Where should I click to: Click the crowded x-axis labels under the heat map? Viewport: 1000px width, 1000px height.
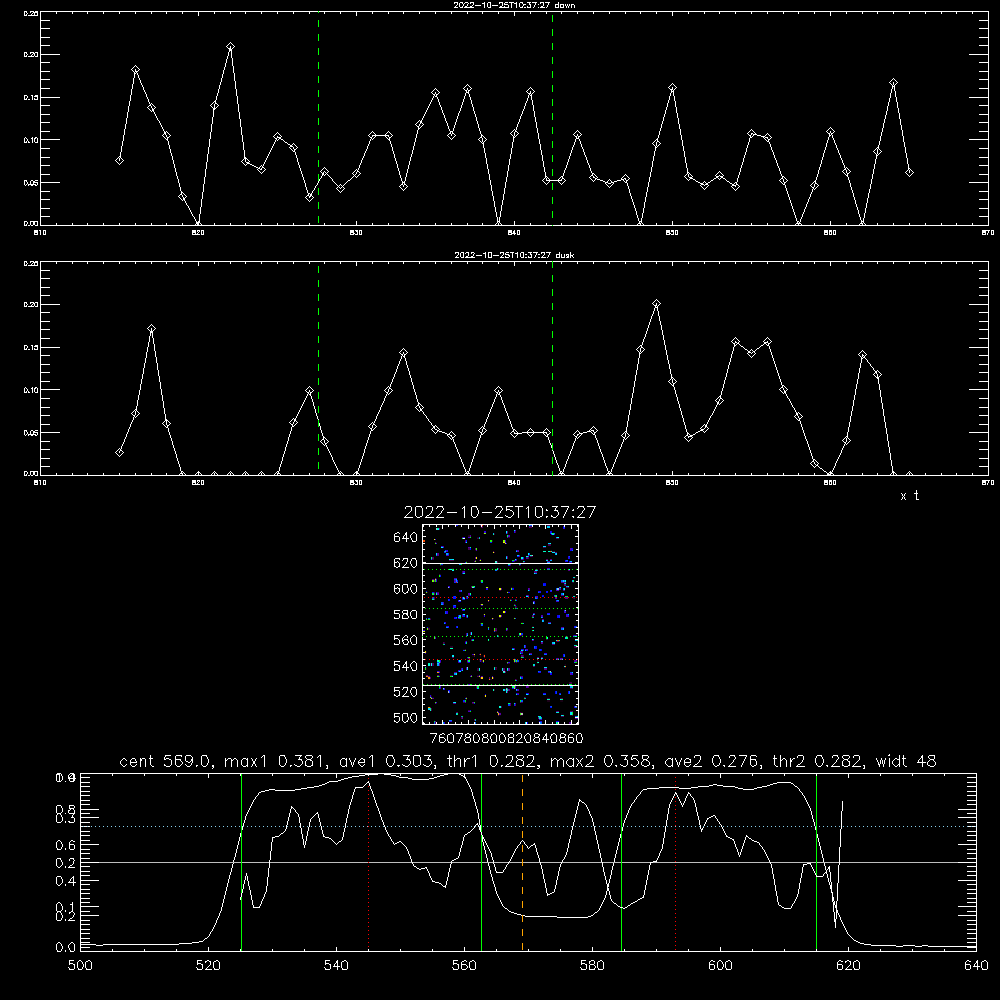tap(506, 739)
